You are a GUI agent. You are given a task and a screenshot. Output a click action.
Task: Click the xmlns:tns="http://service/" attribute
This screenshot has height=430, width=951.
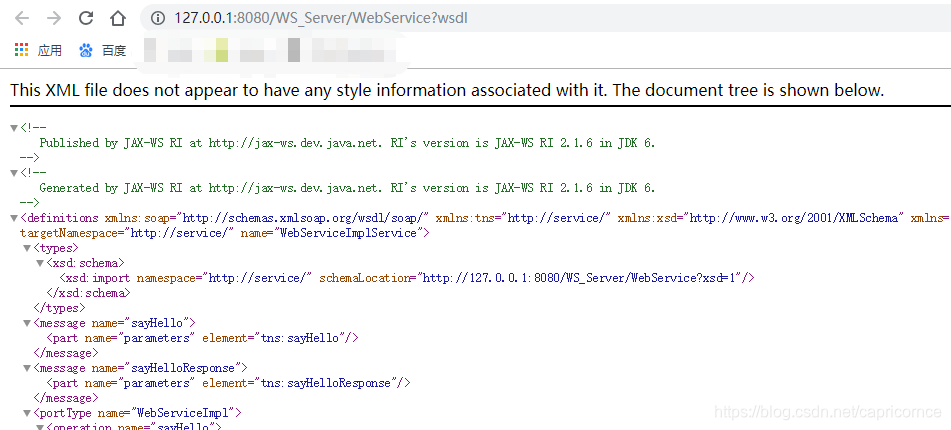(x=523, y=218)
